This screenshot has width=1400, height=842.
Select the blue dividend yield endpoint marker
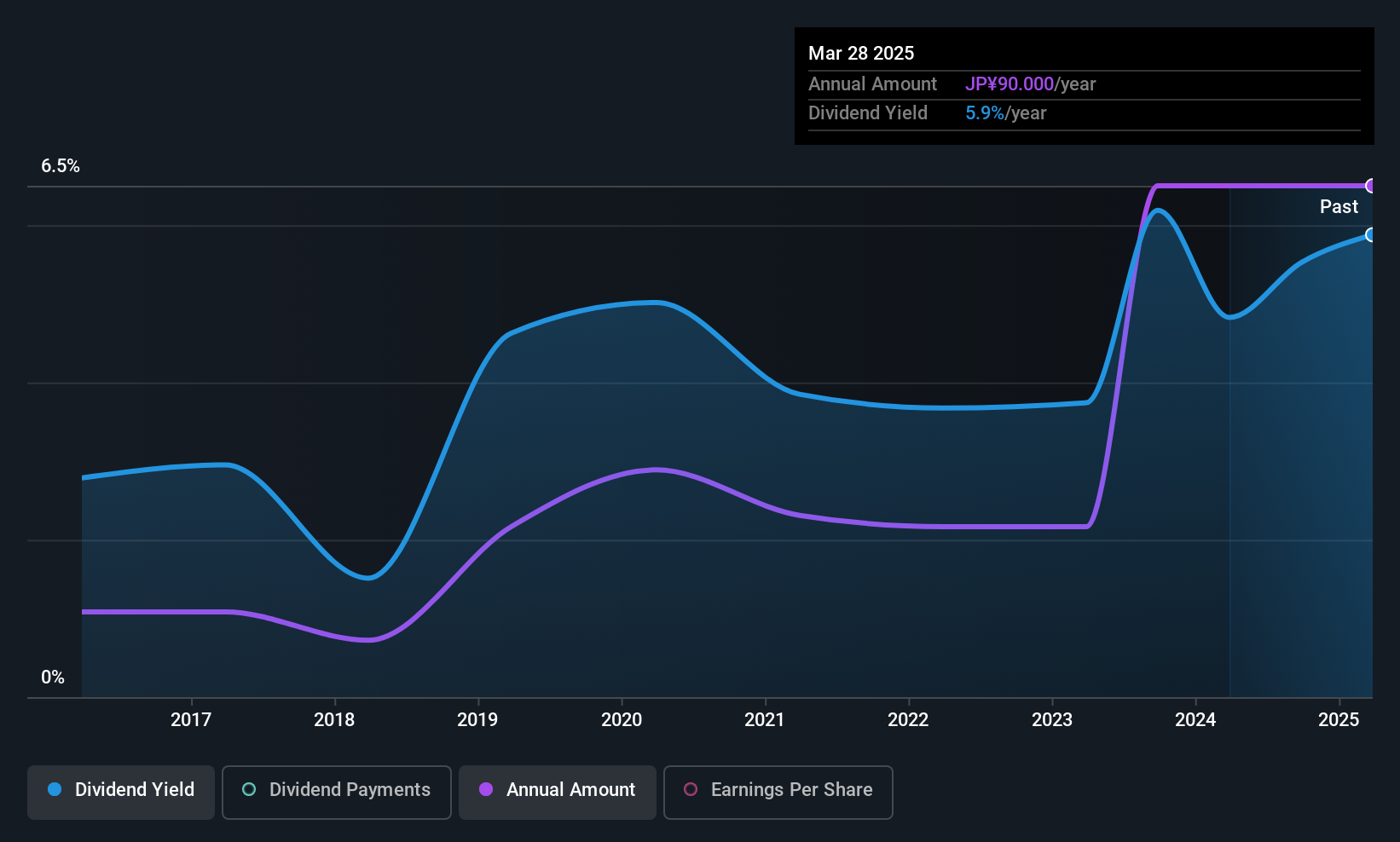click(1371, 234)
